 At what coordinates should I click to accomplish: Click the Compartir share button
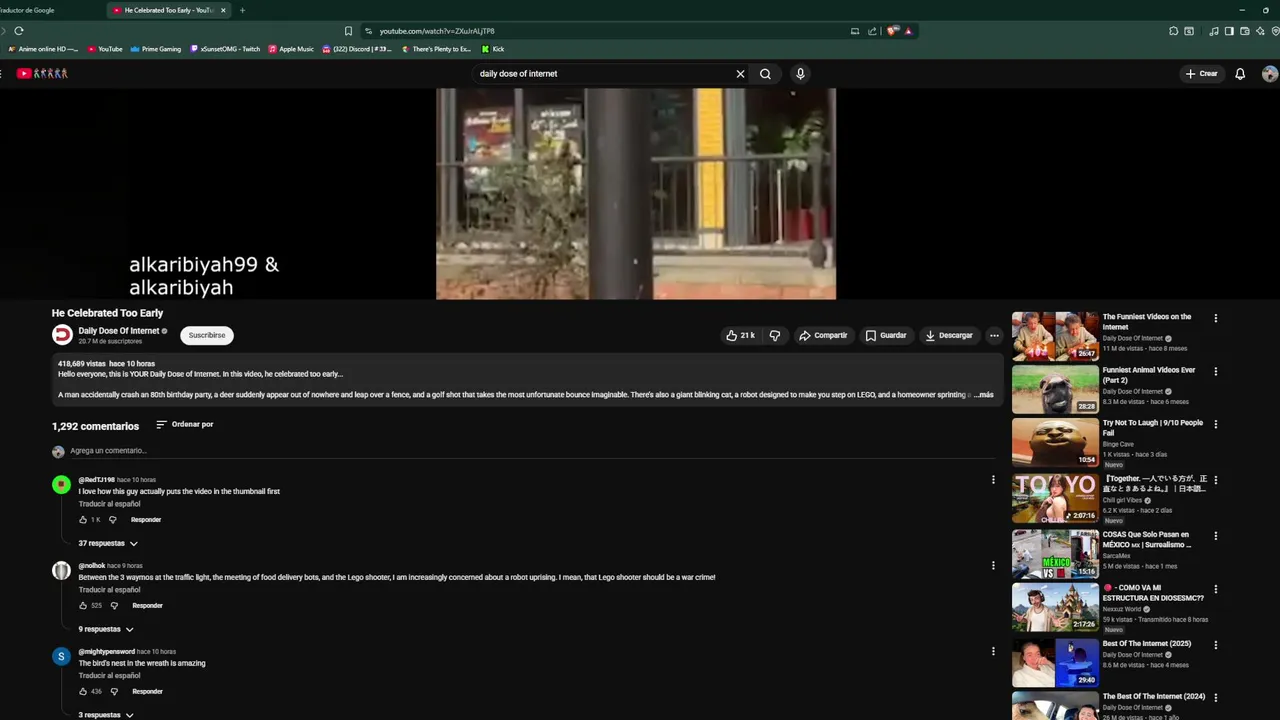coord(823,336)
